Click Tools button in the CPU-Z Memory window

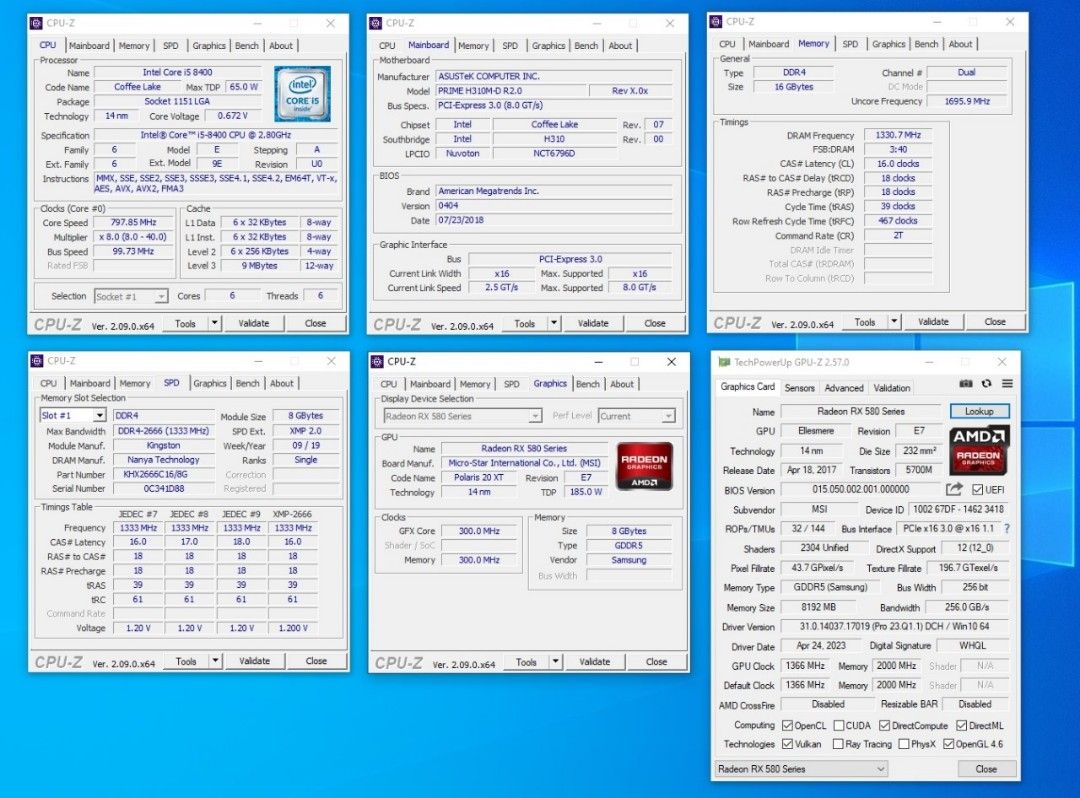(864, 322)
